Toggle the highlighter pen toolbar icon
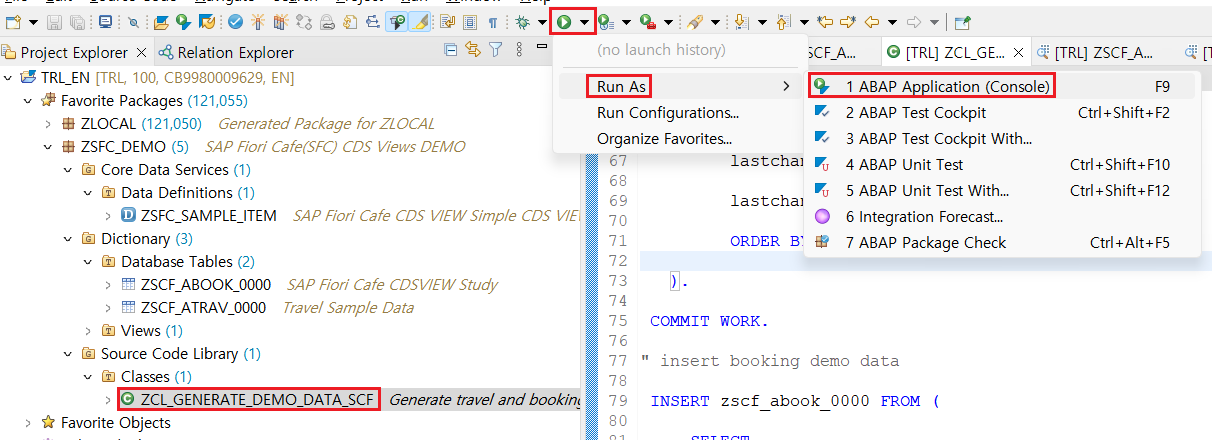Image resolution: width=1212 pixels, height=440 pixels. 420,22
